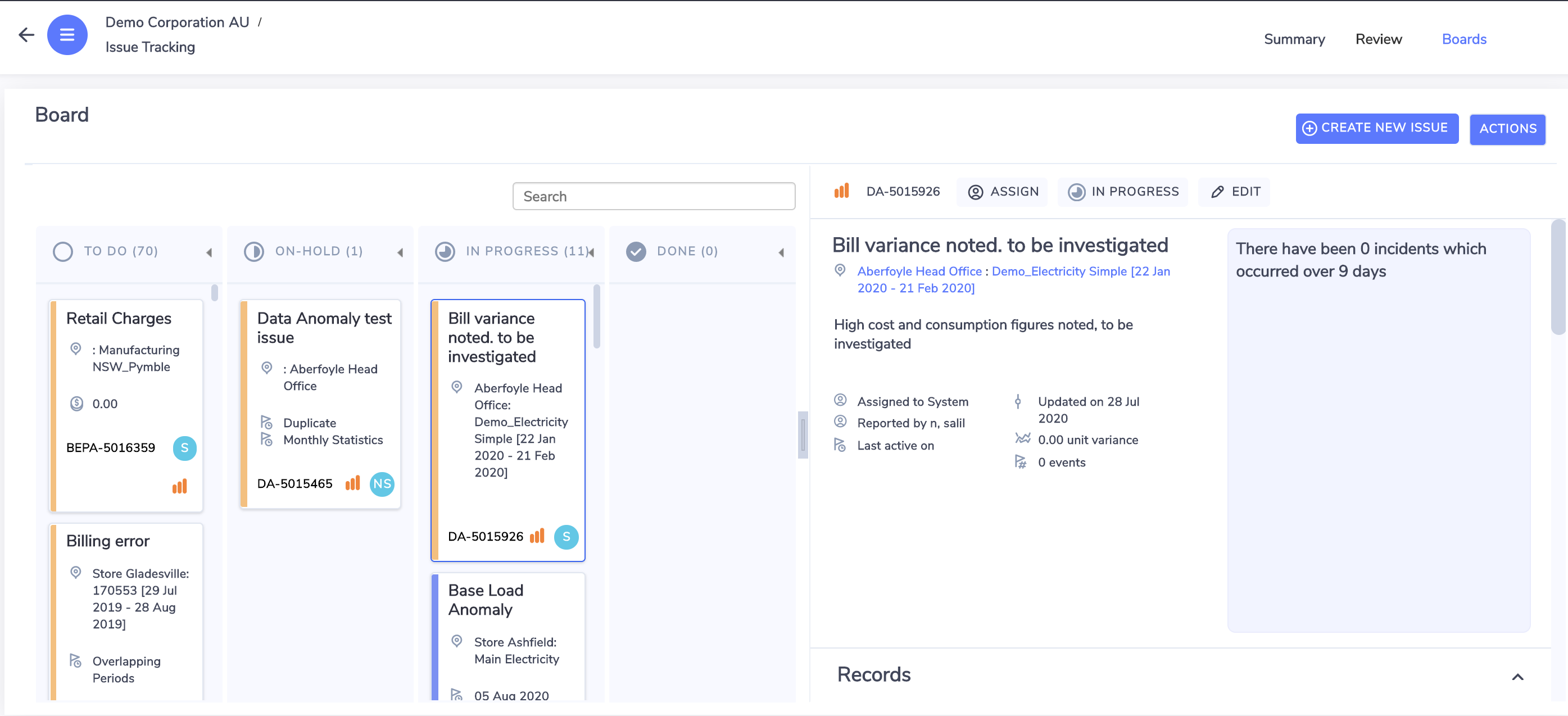Click priority bars icon on DA-5015465 card
1568x716 pixels.
click(352, 483)
